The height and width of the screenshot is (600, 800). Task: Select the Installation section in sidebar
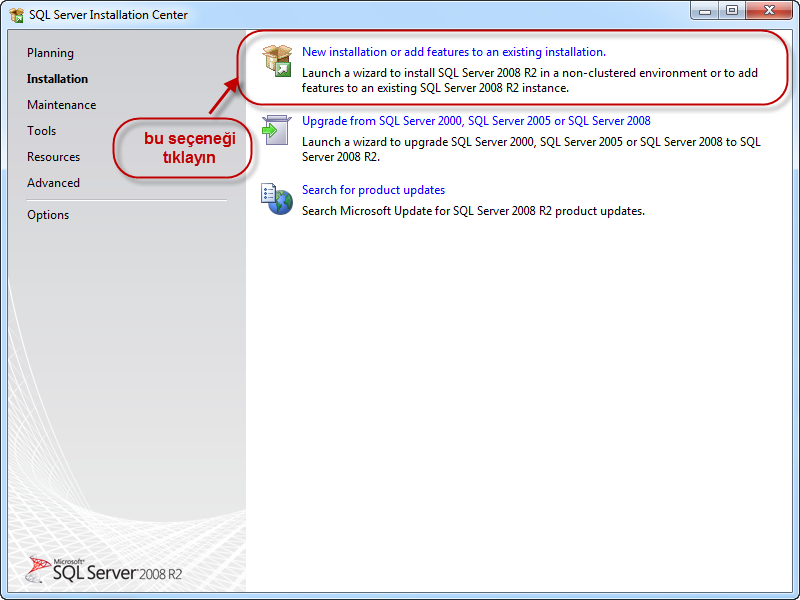pyautogui.click(x=57, y=79)
